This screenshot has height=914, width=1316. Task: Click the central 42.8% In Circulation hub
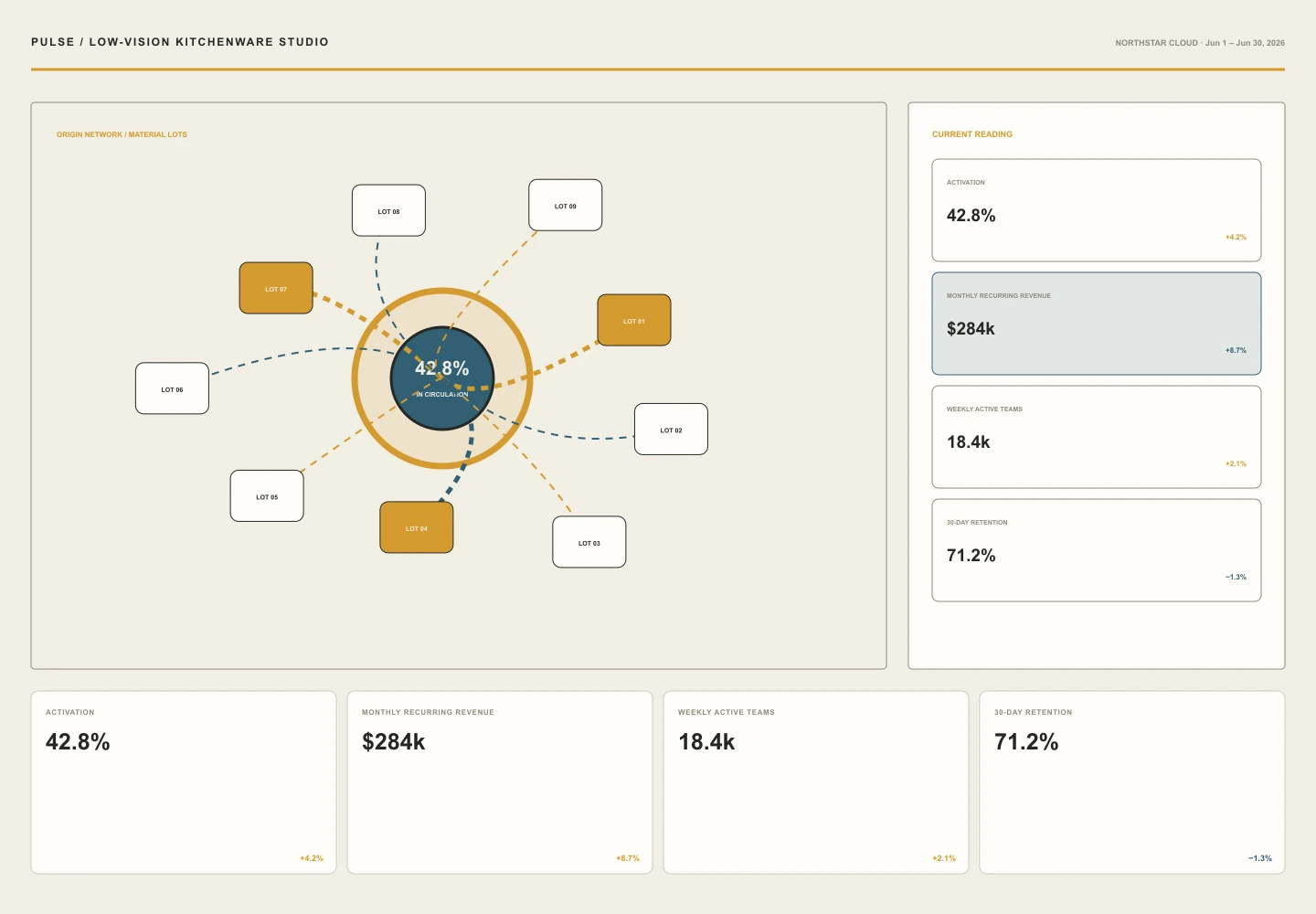pos(442,378)
